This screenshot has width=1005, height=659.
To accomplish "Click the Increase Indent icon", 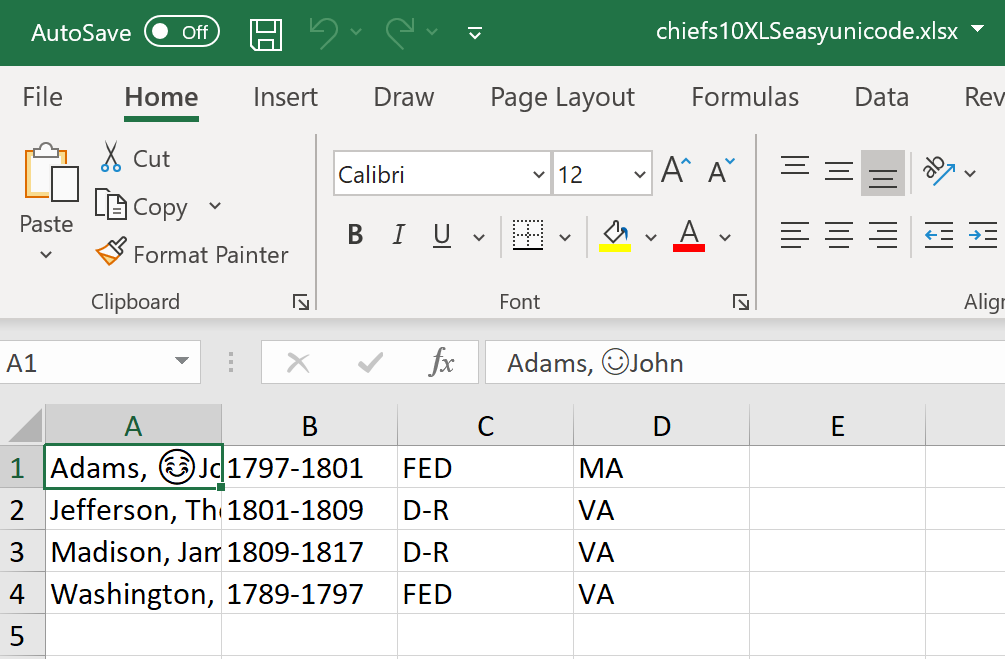I will point(983,235).
